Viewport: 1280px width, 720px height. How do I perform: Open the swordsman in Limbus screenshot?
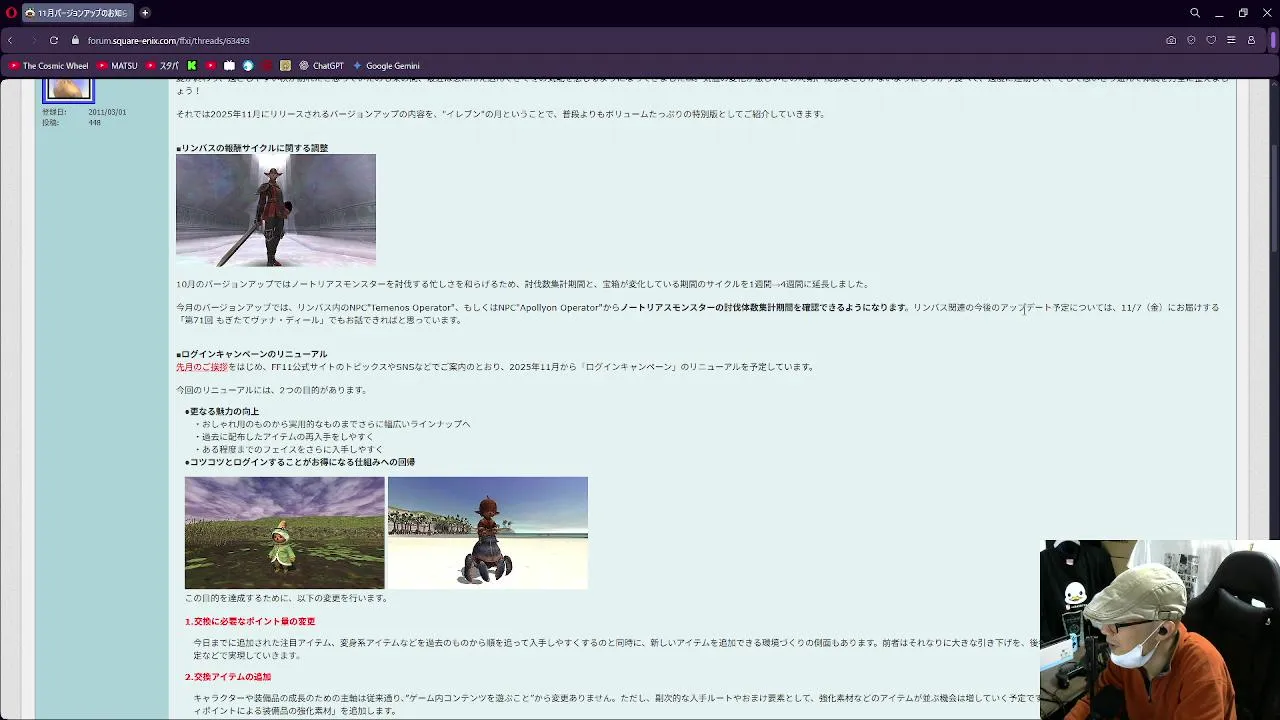tap(276, 210)
